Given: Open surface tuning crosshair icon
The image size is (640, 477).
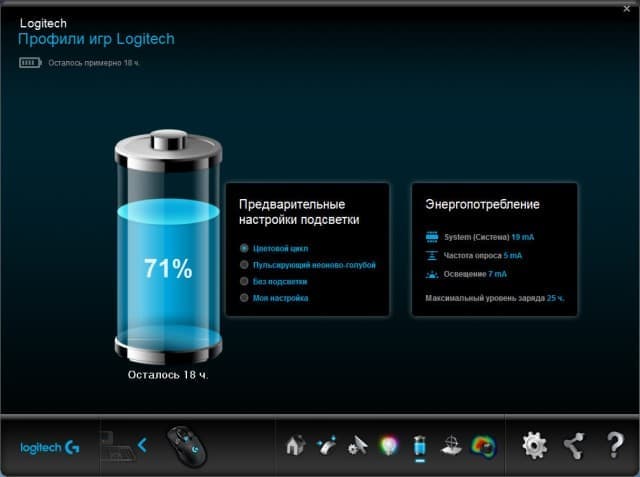Looking at the screenshot, I should 451,445.
